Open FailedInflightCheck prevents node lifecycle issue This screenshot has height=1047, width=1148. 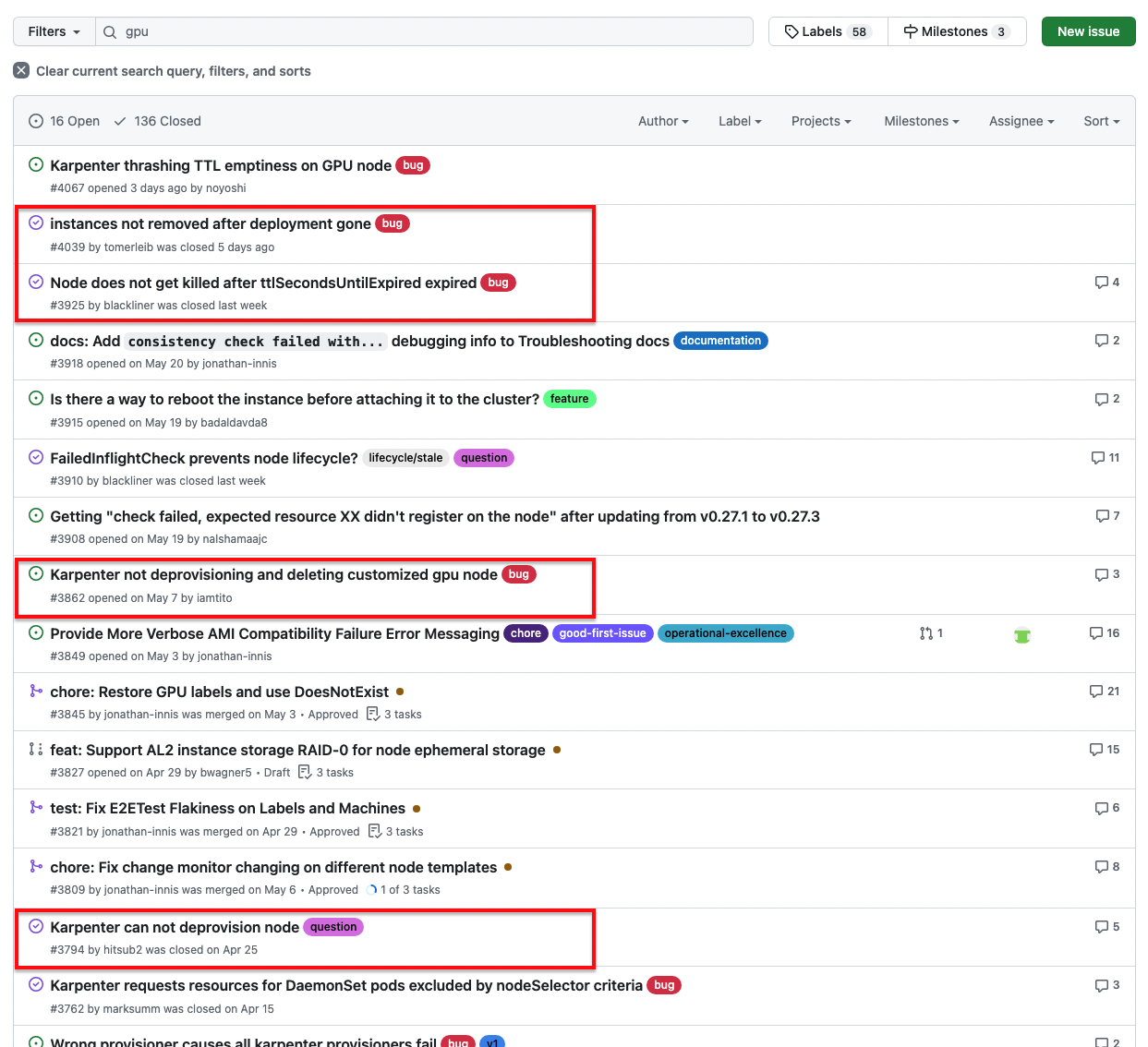[204, 458]
